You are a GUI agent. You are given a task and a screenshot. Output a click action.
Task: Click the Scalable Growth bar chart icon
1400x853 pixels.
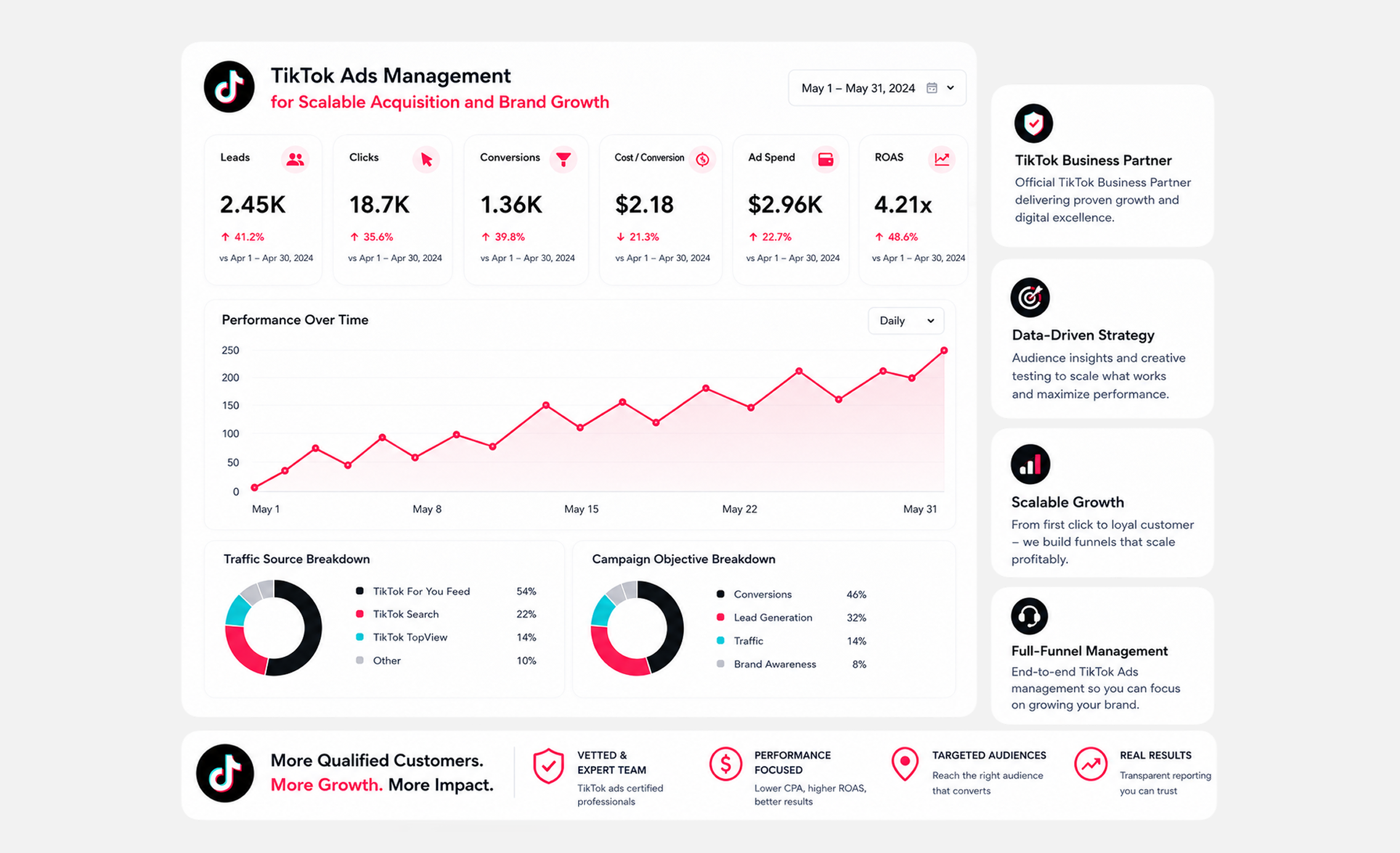(x=1030, y=464)
